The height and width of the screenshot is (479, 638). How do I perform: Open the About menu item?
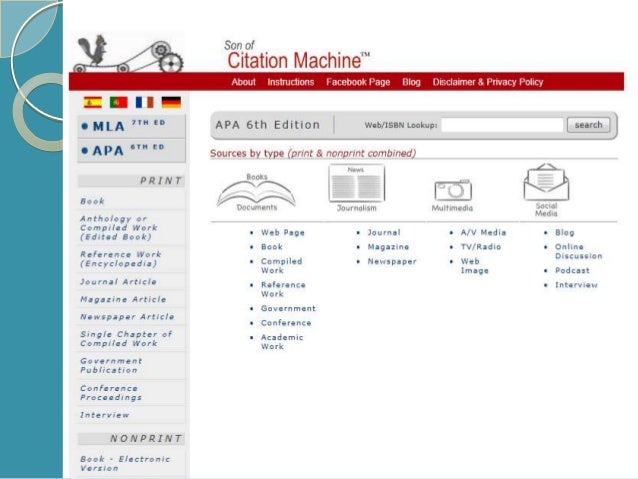(243, 82)
